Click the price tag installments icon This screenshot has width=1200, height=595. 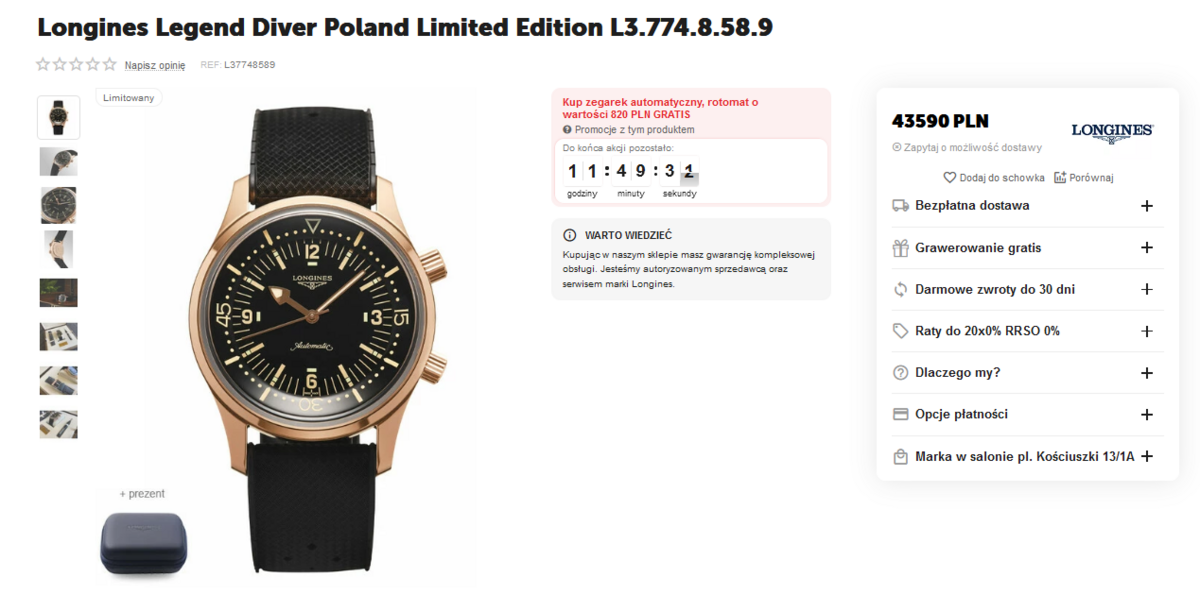tap(900, 331)
